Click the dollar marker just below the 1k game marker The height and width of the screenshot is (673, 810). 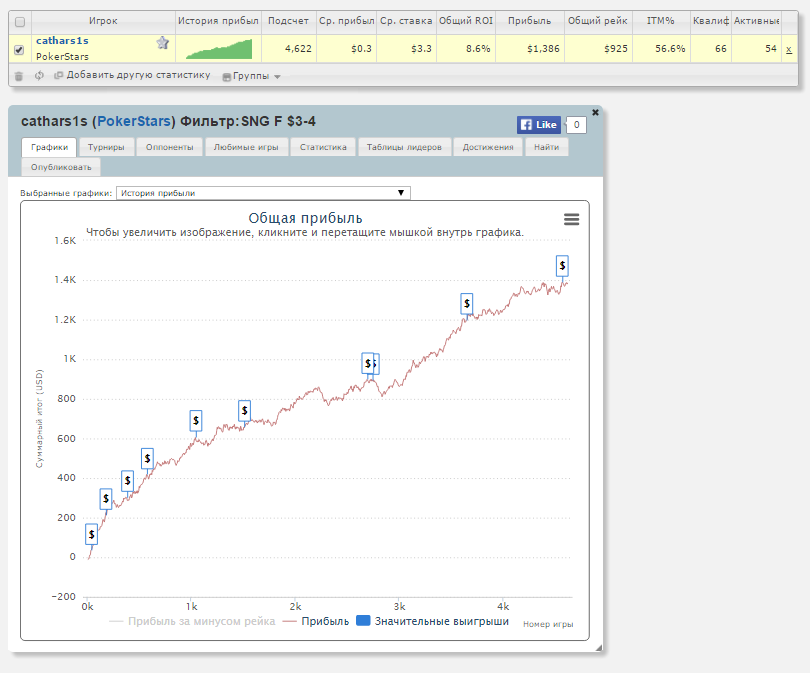pyautogui.click(x=196, y=420)
